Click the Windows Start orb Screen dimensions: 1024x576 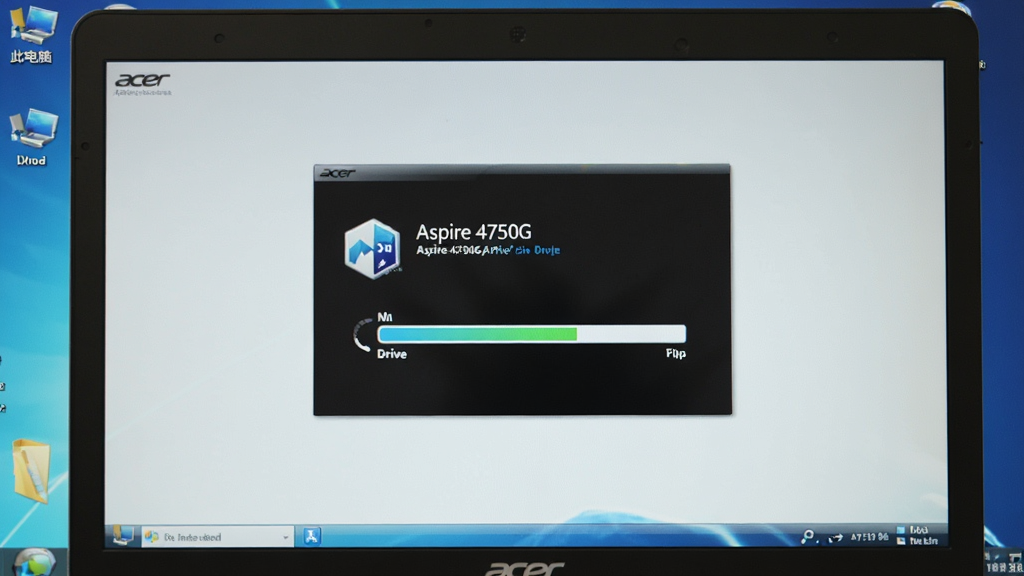[33, 562]
